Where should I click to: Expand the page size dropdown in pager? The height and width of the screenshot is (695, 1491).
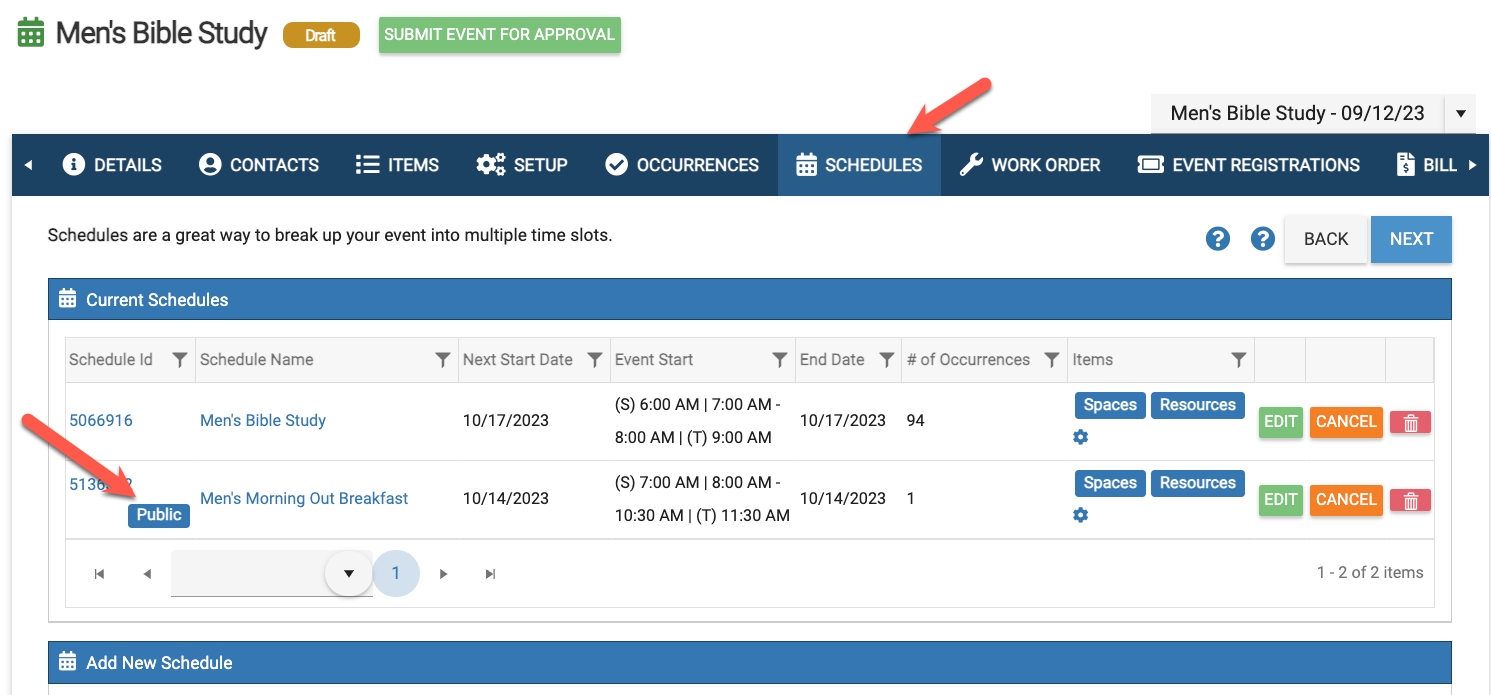coord(349,574)
